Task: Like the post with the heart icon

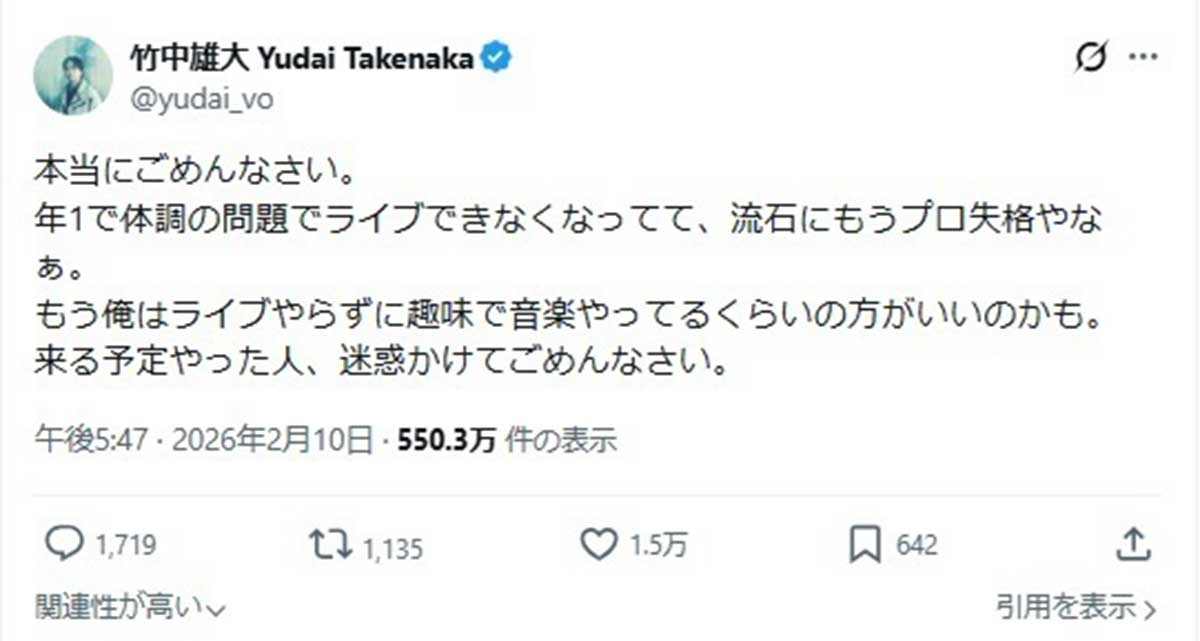Action: point(599,544)
